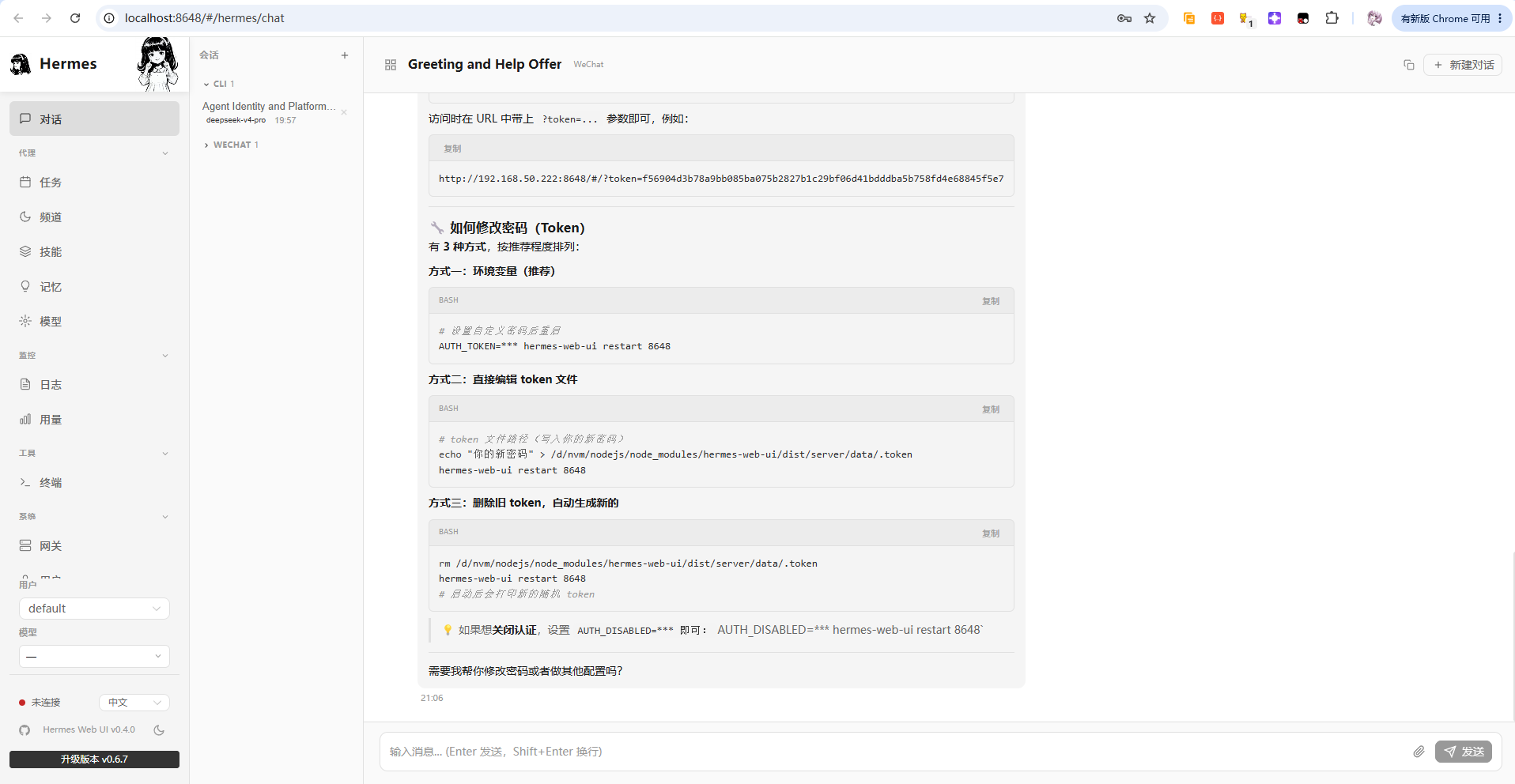Toggle session list with grid icon
This screenshot has width=1515, height=784.
click(x=391, y=65)
